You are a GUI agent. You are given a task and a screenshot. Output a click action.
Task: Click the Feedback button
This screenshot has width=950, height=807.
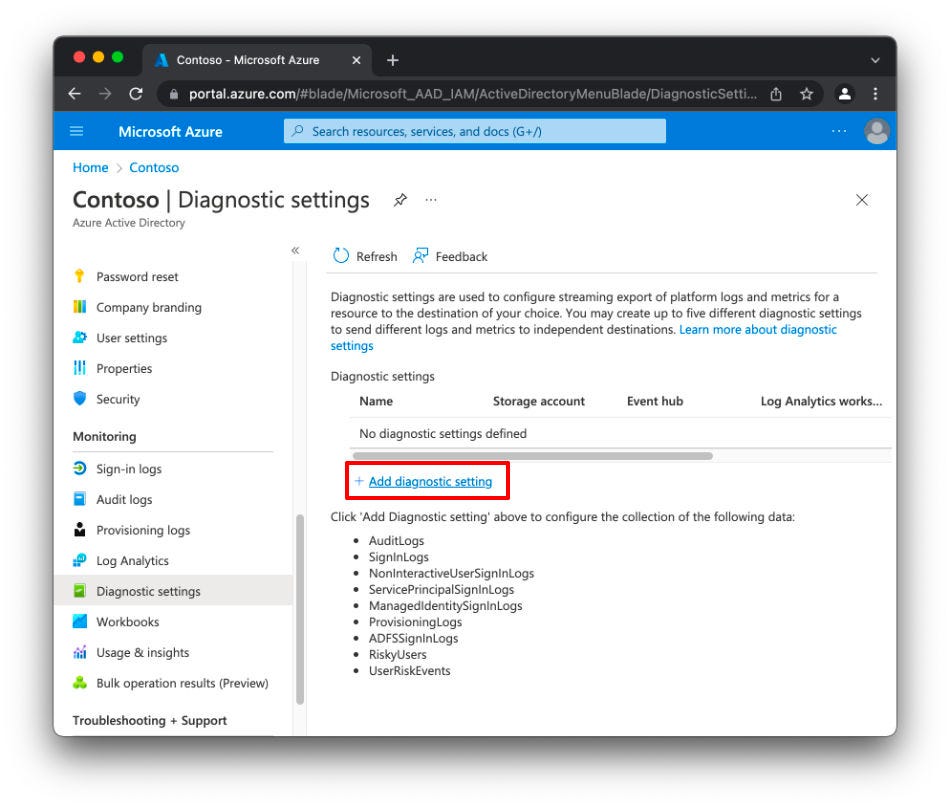[x=450, y=256]
